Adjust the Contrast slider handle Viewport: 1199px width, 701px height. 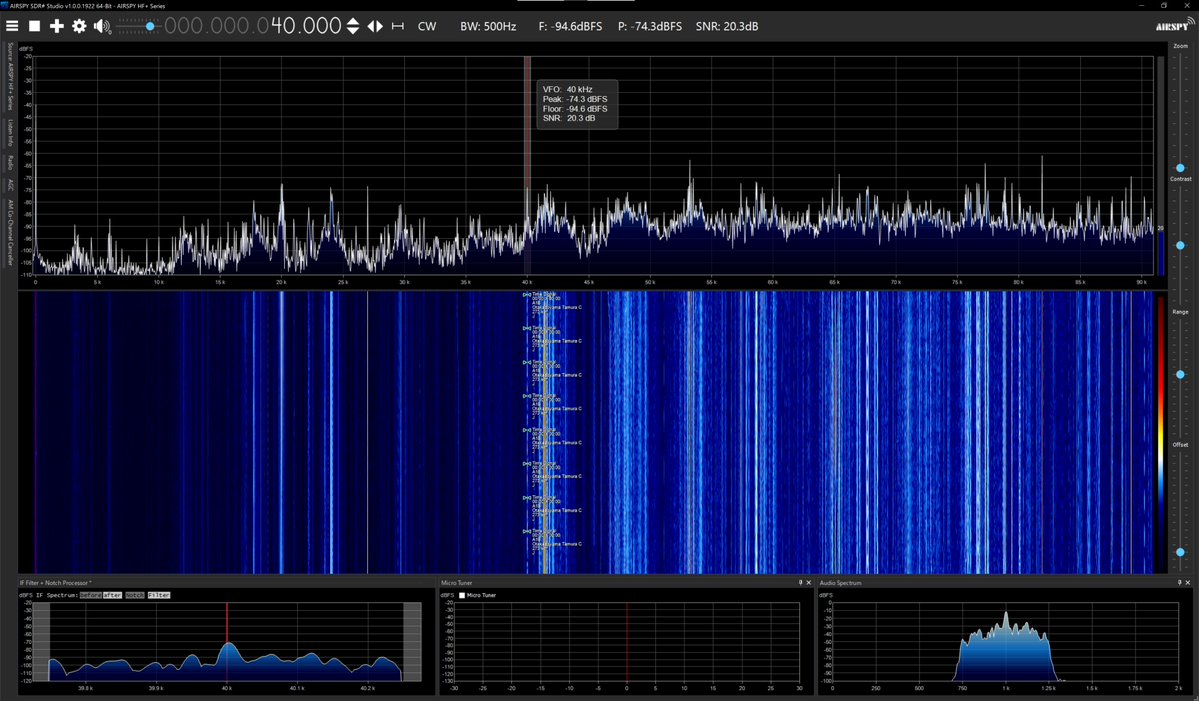point(1180,245)
